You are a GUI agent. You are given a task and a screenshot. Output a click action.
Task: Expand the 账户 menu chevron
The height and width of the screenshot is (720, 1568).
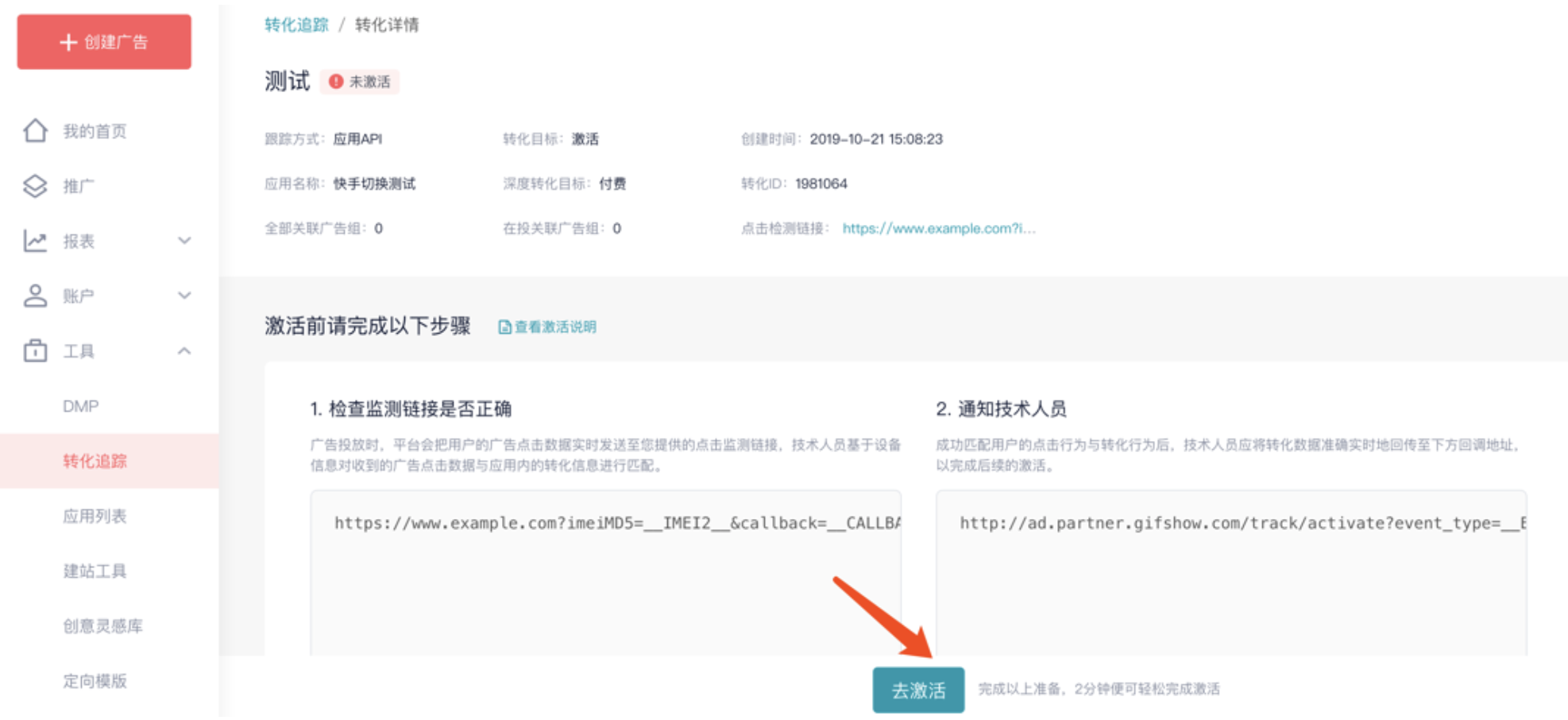coord(184,296)
